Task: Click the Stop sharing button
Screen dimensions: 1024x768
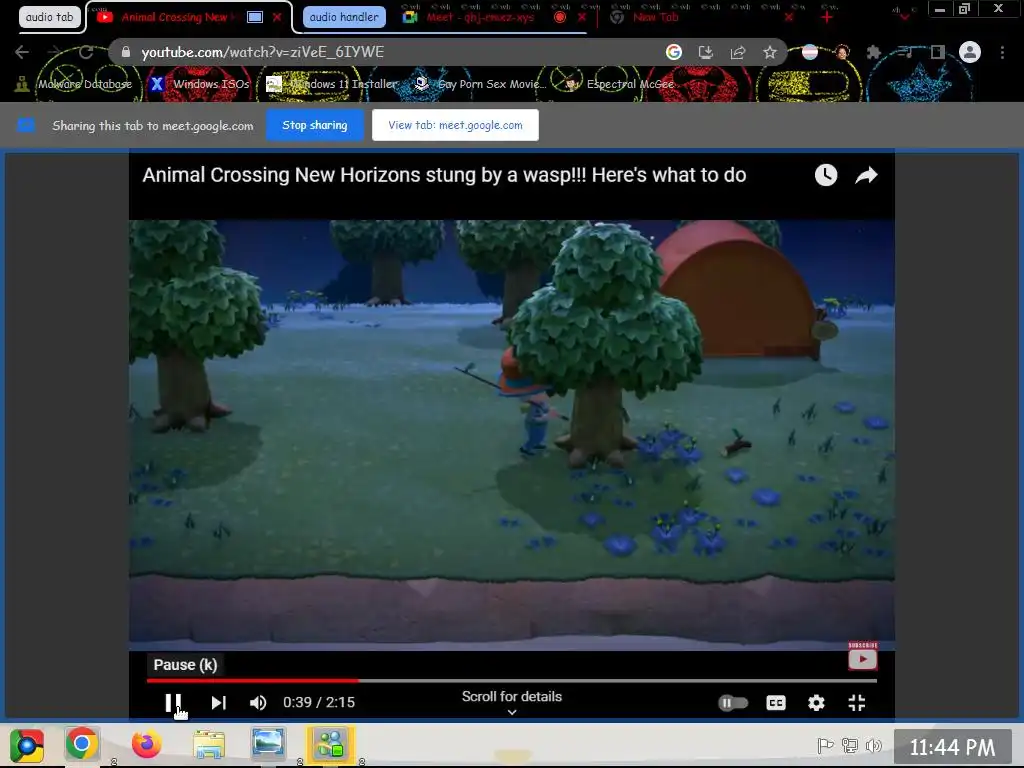Action: click(x=315, y=125)
